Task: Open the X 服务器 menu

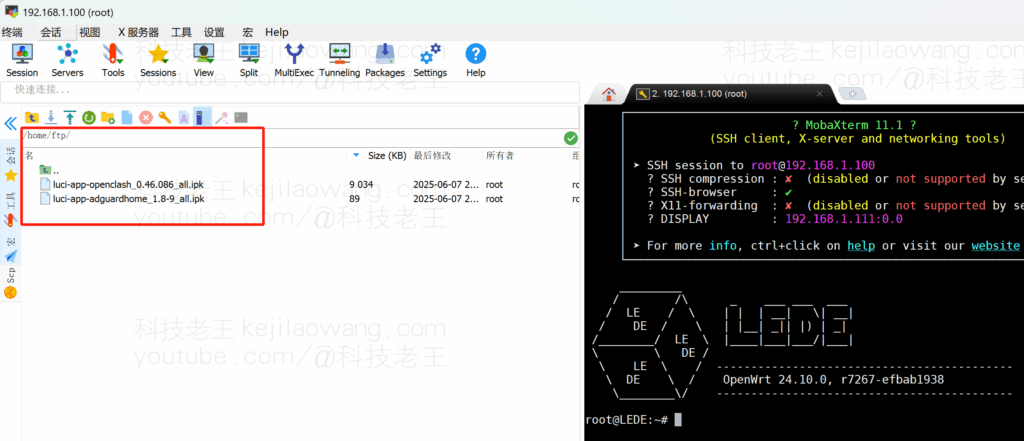Action: click(138, 32)
